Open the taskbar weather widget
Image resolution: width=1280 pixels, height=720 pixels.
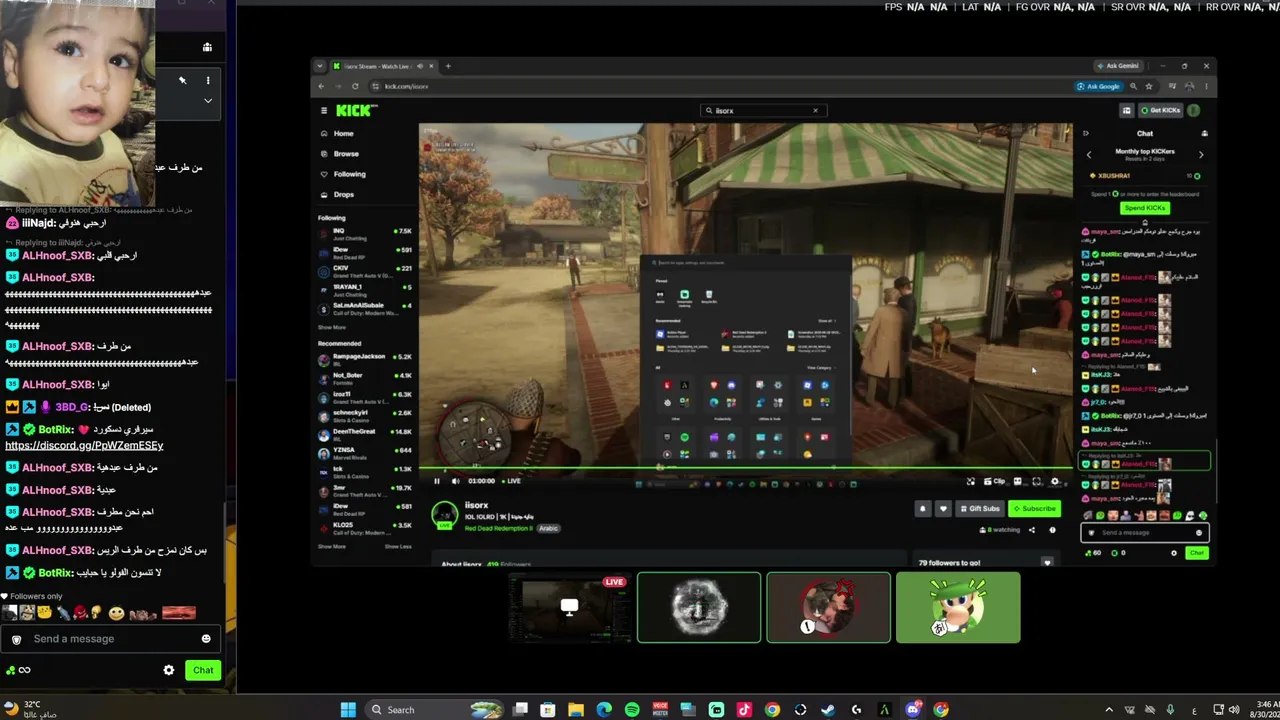(30, 710)
